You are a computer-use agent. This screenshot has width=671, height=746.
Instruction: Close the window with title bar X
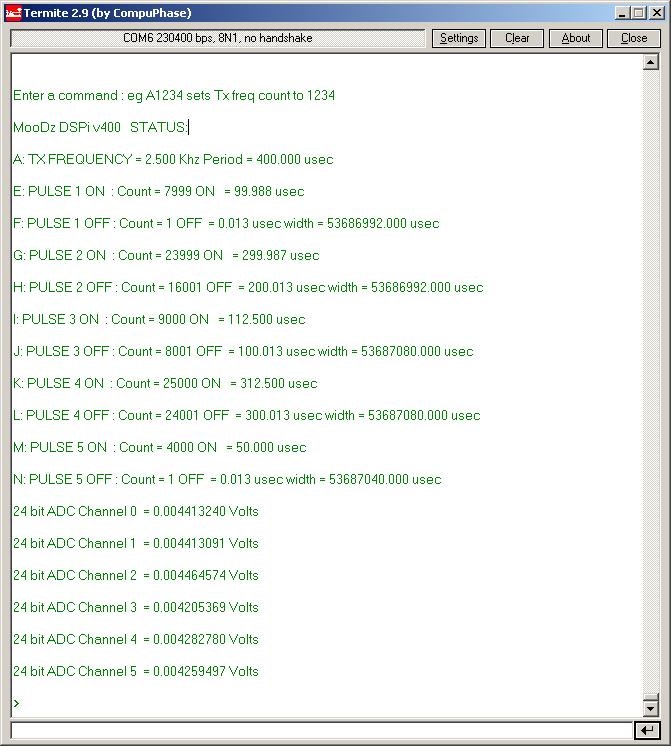tap(657, 13)
